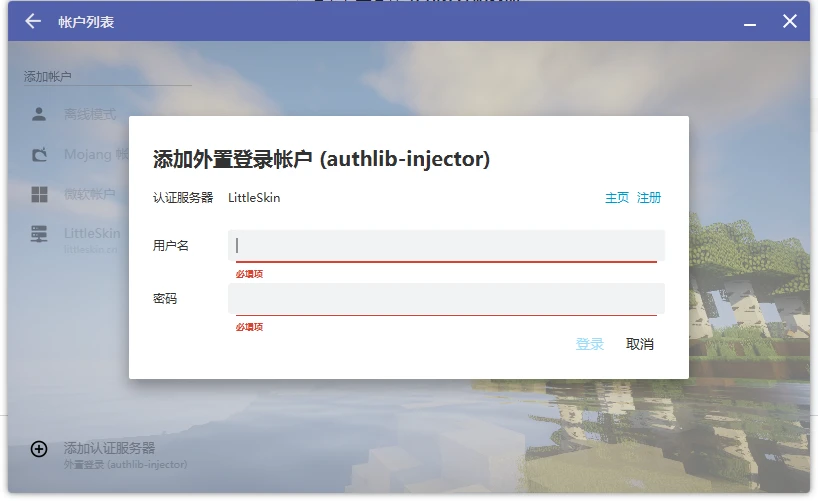Click the plus icon for 添加认证服务器

tap(39, 449)
